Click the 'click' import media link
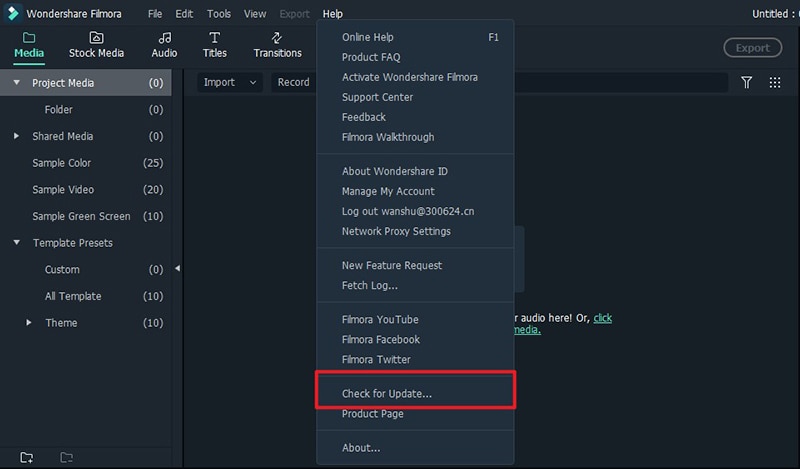800x469 pixels. click(x=603, y=318)
